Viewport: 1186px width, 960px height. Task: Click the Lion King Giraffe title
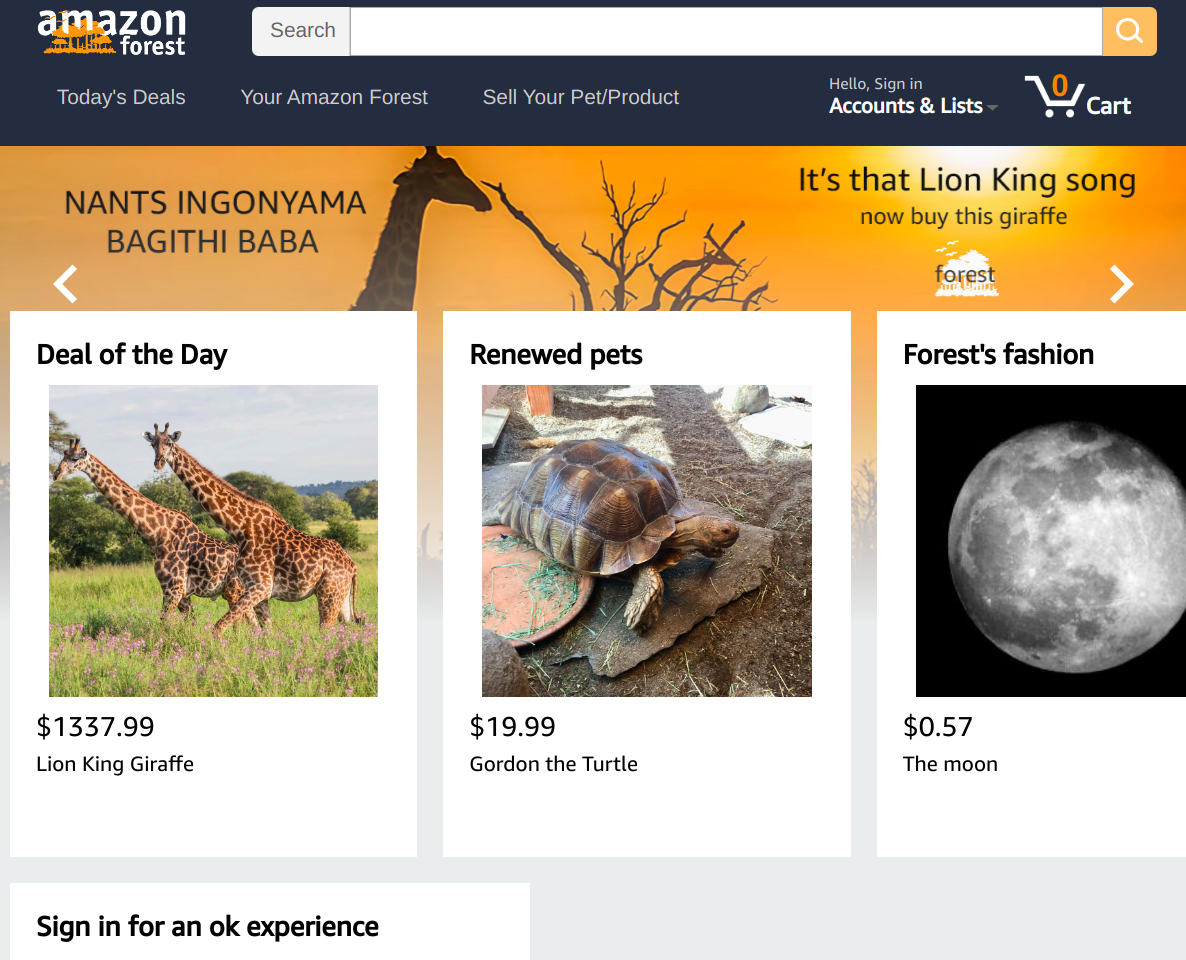[115, 764]
